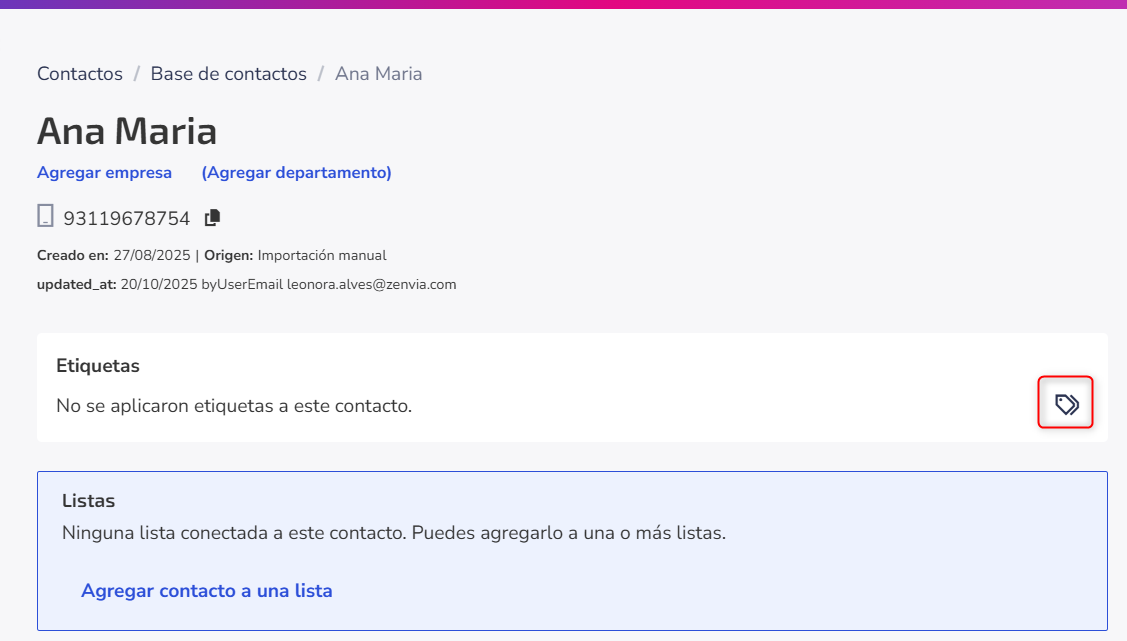The height and width of the screenshot is (641, 1127).
Task: Click the 'Ninguna lista conectada' description text
Action: [x=394, y=533]
